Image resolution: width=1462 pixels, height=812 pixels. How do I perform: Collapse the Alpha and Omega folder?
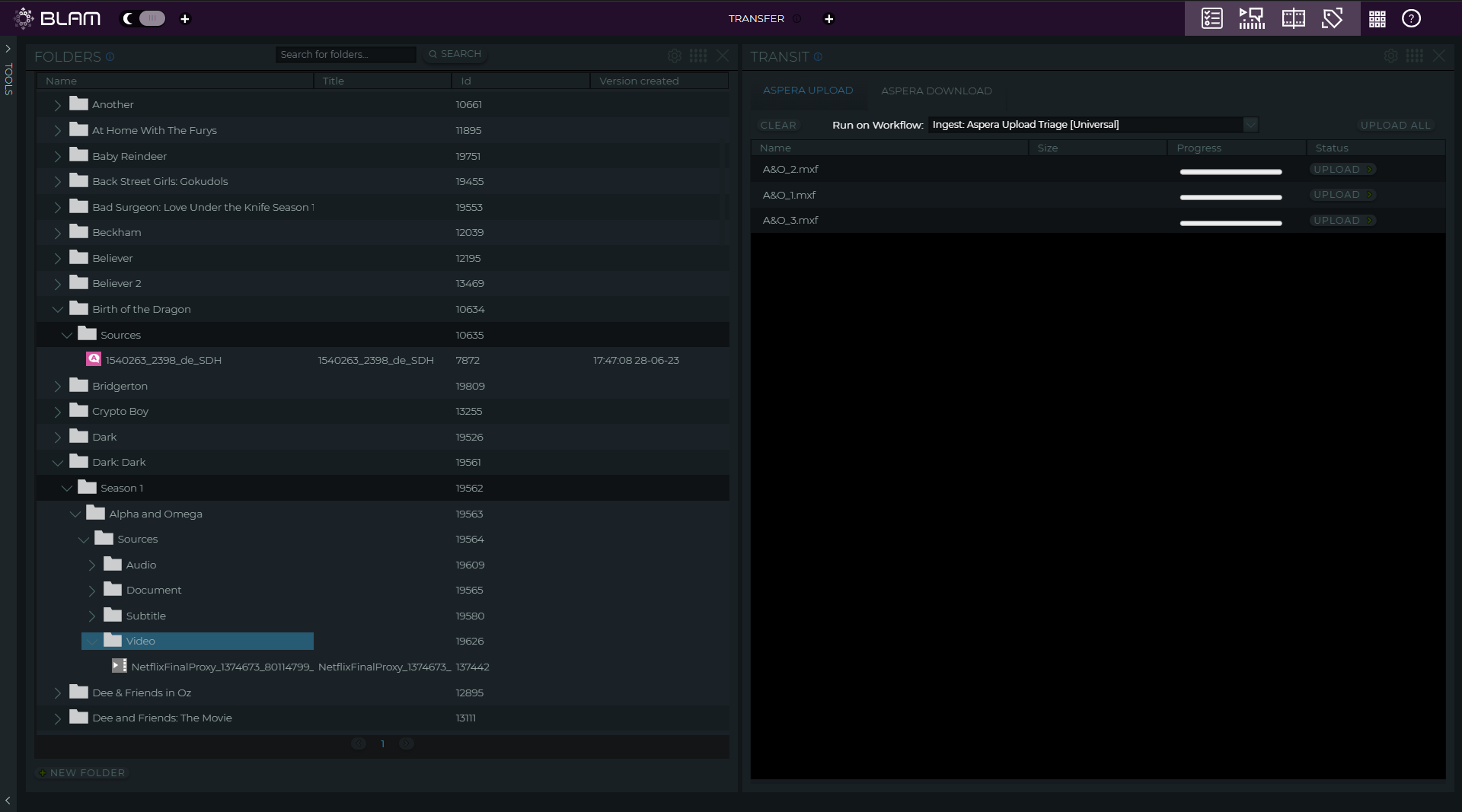75,514
